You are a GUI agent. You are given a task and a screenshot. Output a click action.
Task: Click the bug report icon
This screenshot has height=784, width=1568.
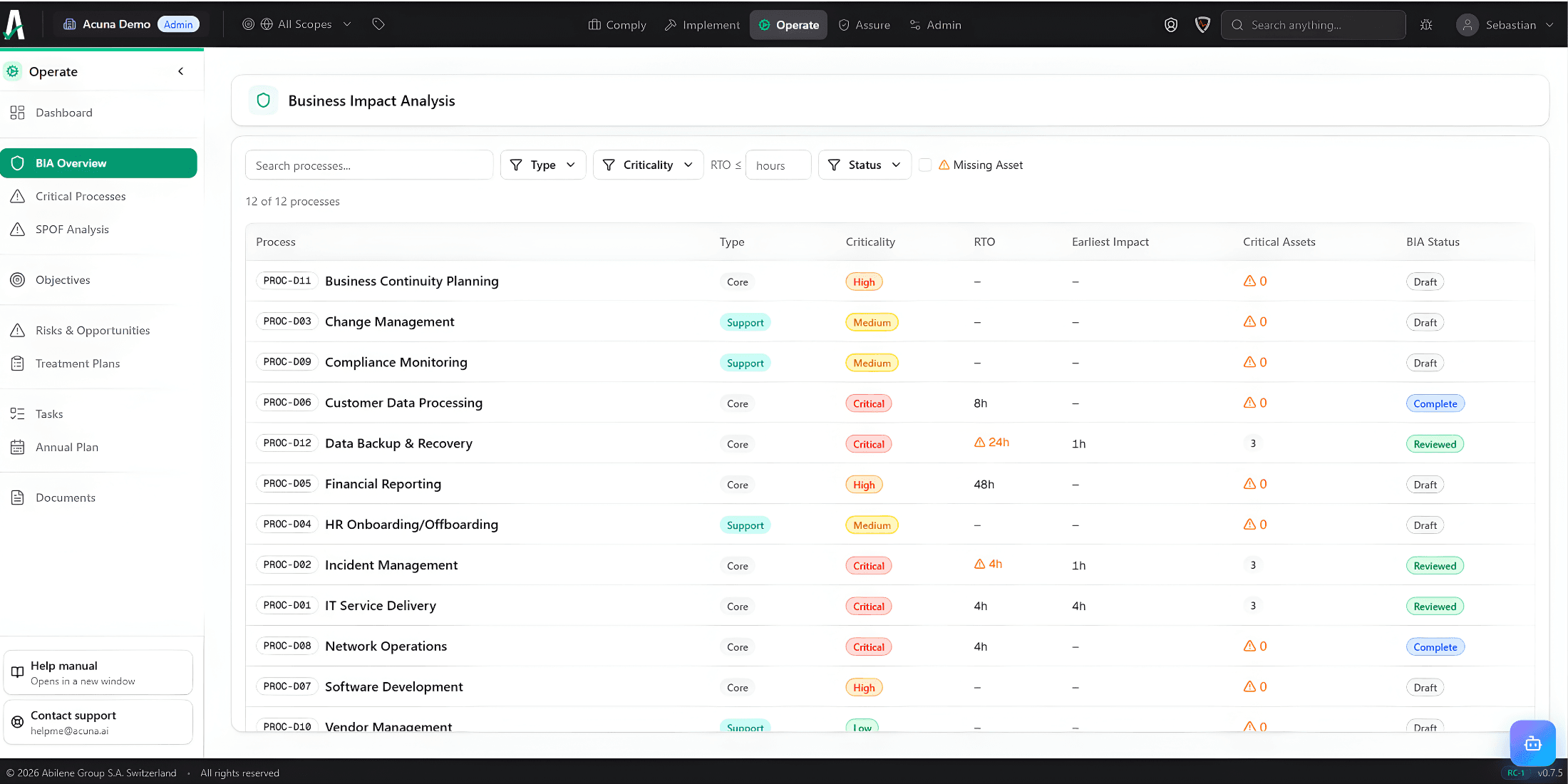pos(1426,25)
